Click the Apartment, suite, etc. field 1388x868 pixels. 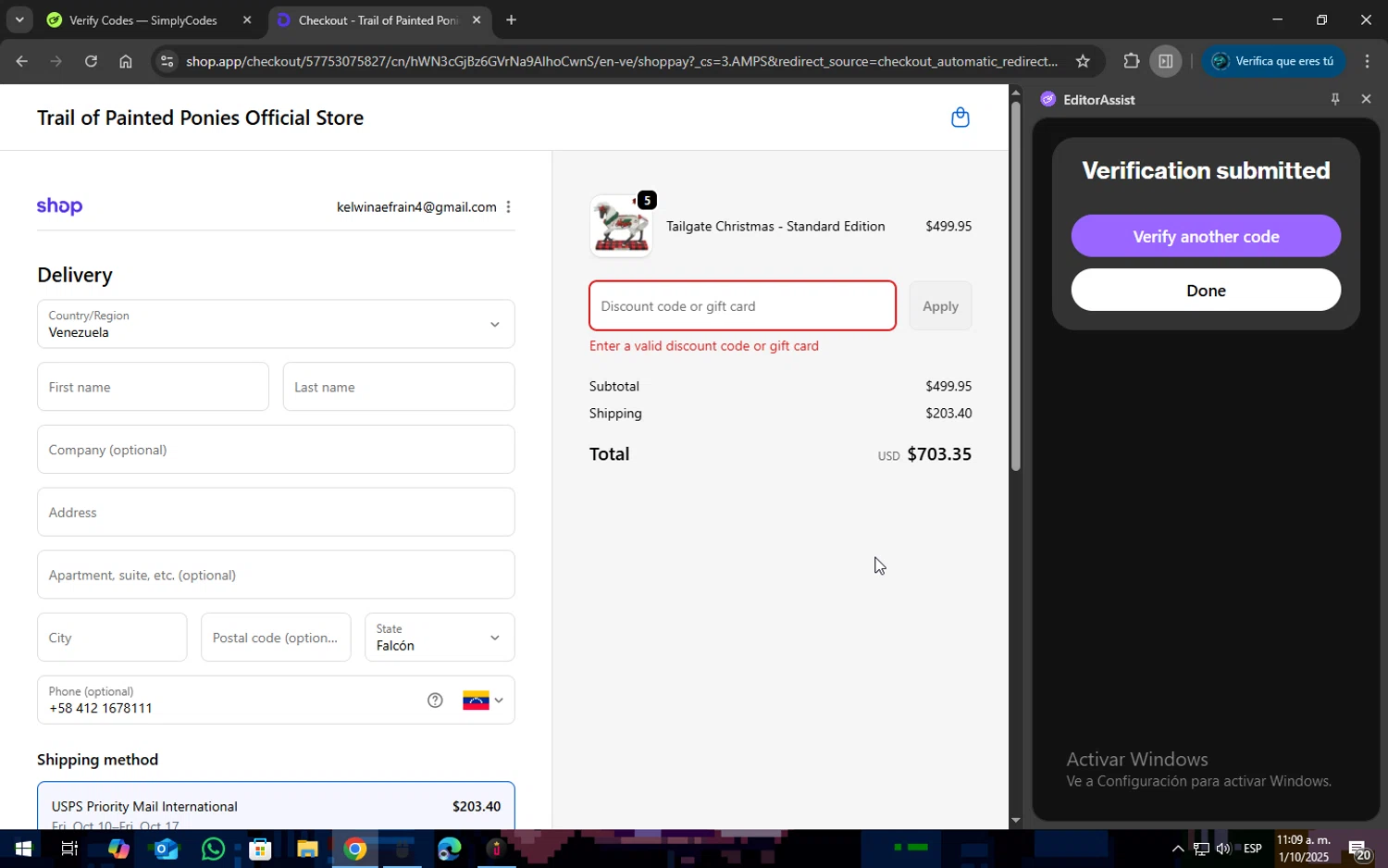pos(276,575)
